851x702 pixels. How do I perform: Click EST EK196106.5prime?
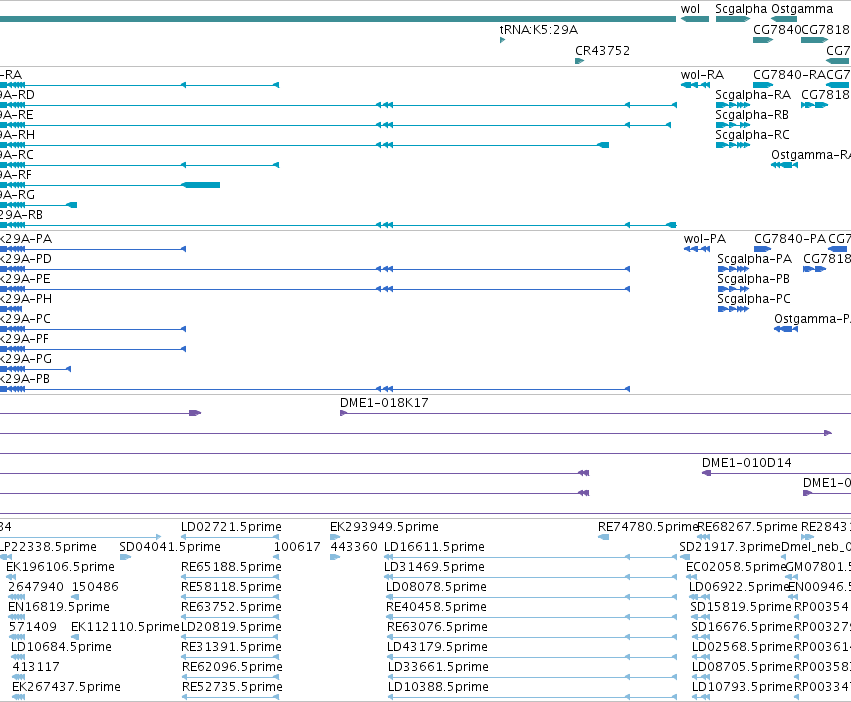(x=60, y=567)
